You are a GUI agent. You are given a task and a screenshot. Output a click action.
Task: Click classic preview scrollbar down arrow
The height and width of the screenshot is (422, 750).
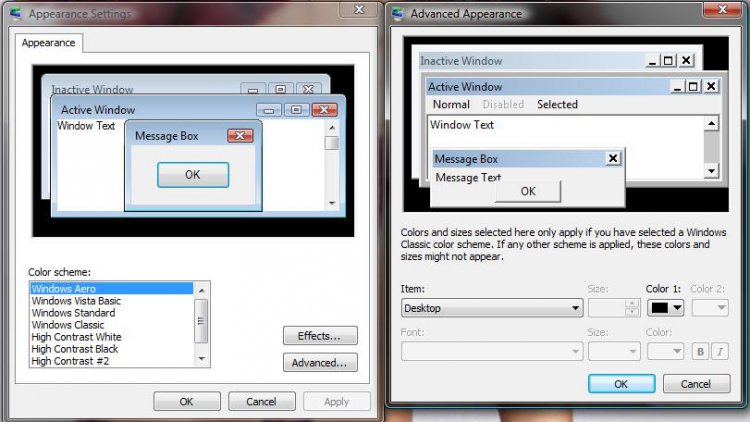712,171
